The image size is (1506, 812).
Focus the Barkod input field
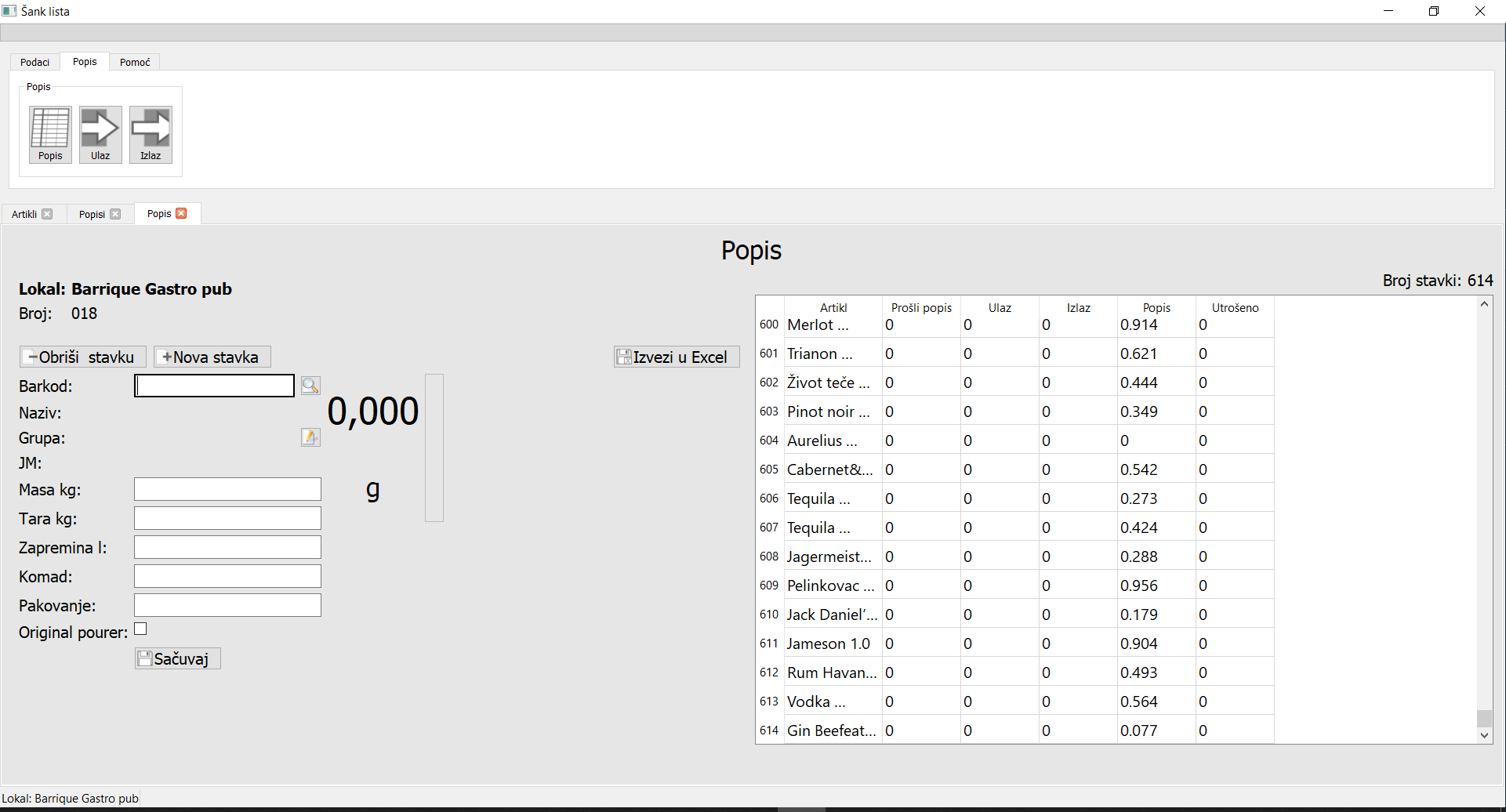pos(214,386)
